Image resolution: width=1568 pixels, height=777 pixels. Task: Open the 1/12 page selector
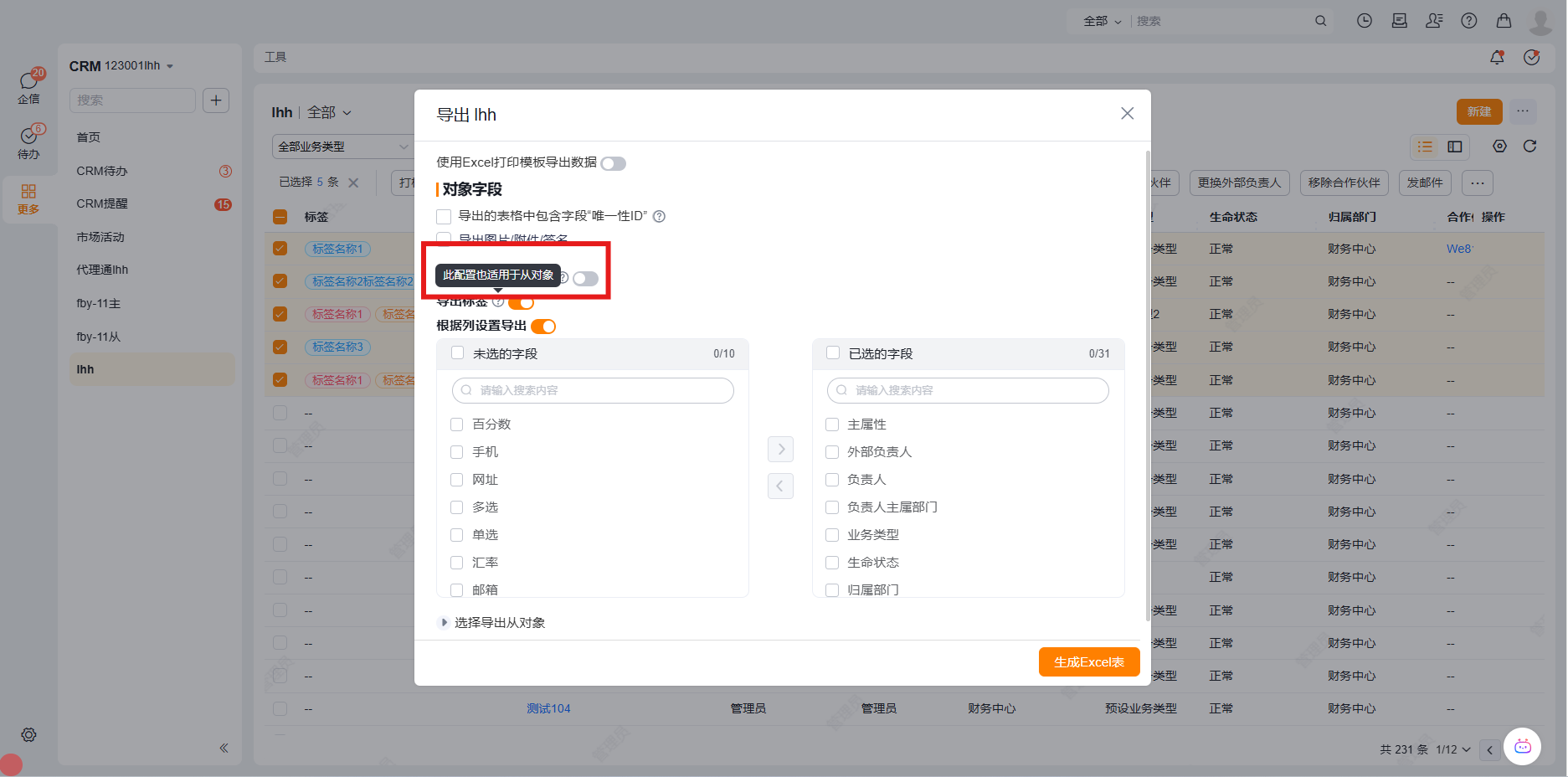click(1453, 749)
